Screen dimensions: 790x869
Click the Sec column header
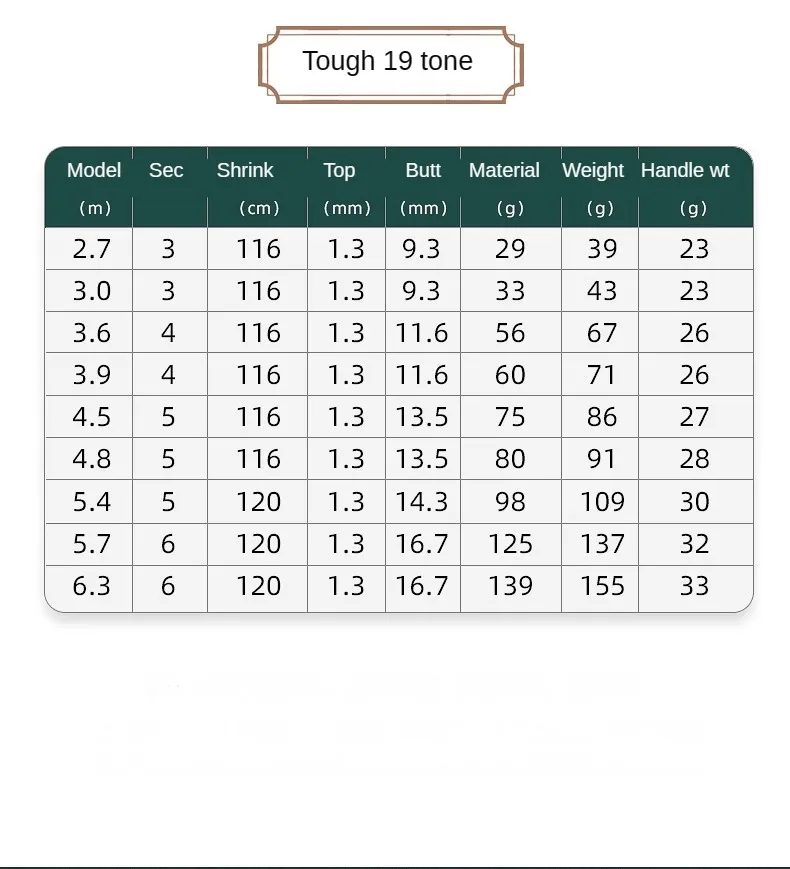coord(166,170)
